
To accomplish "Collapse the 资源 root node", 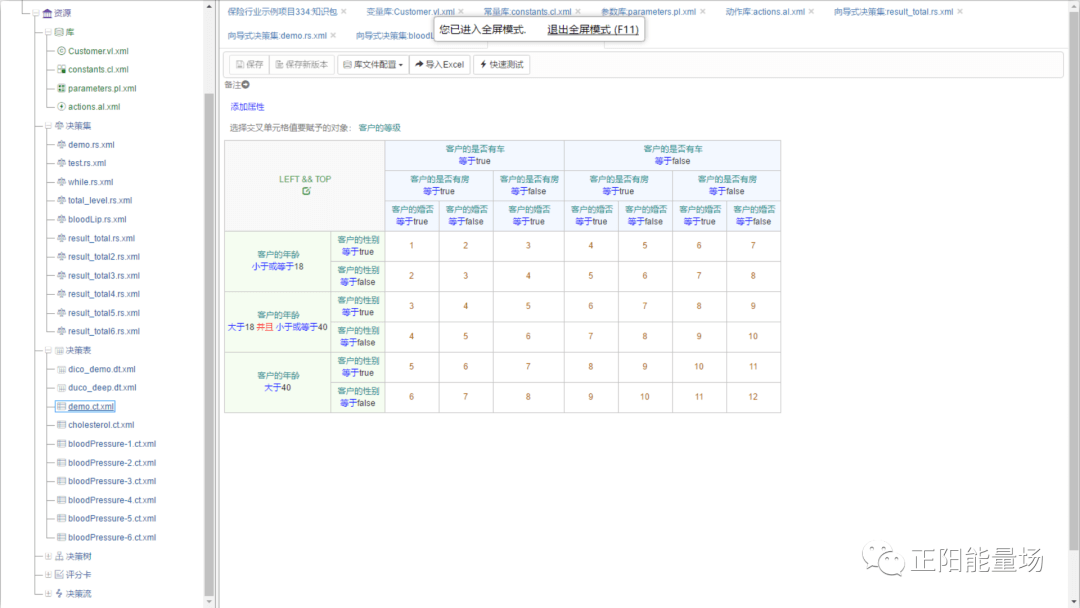I will (x=35, y=13).
